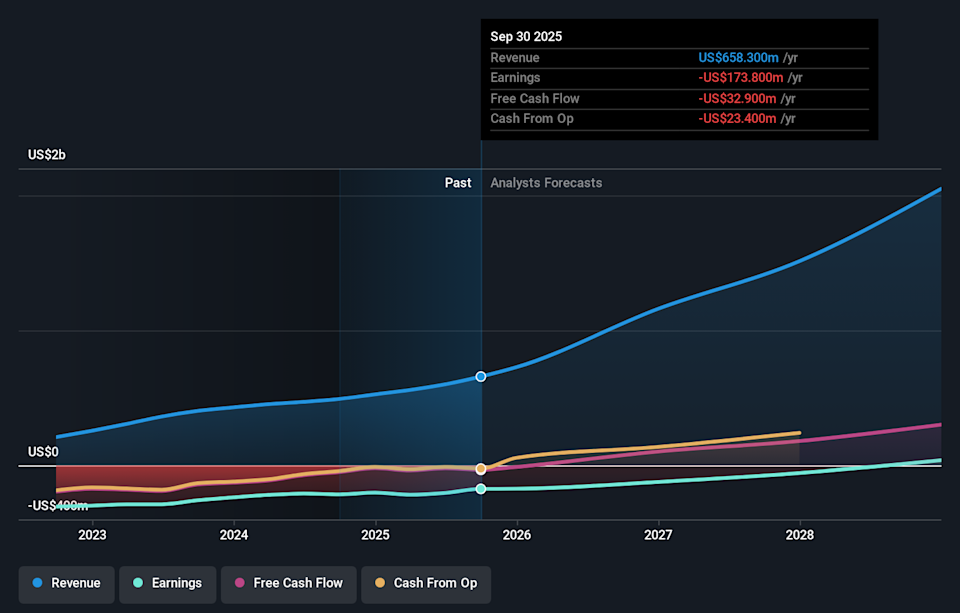Viewport: 960px width, 613px height.
Task: Click the 2026 year label on timeline
Action: coord(517,535)
